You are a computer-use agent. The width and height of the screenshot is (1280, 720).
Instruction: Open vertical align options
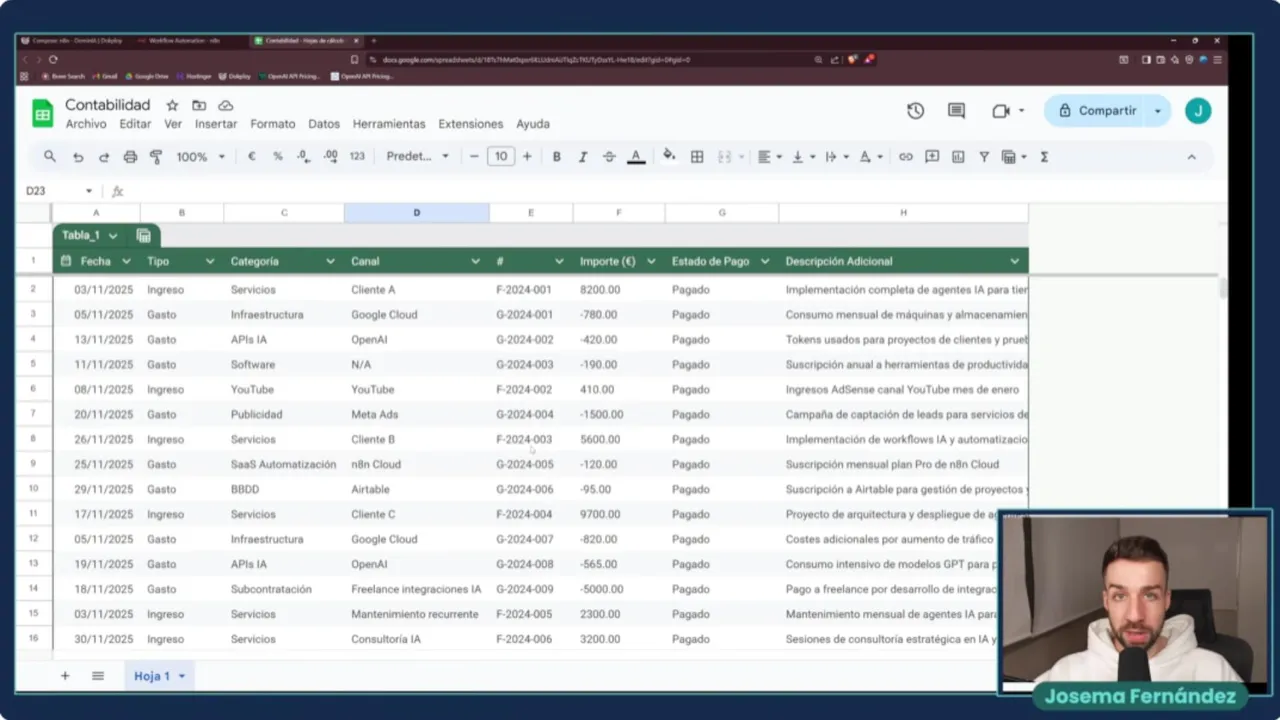tap(803, 157)
